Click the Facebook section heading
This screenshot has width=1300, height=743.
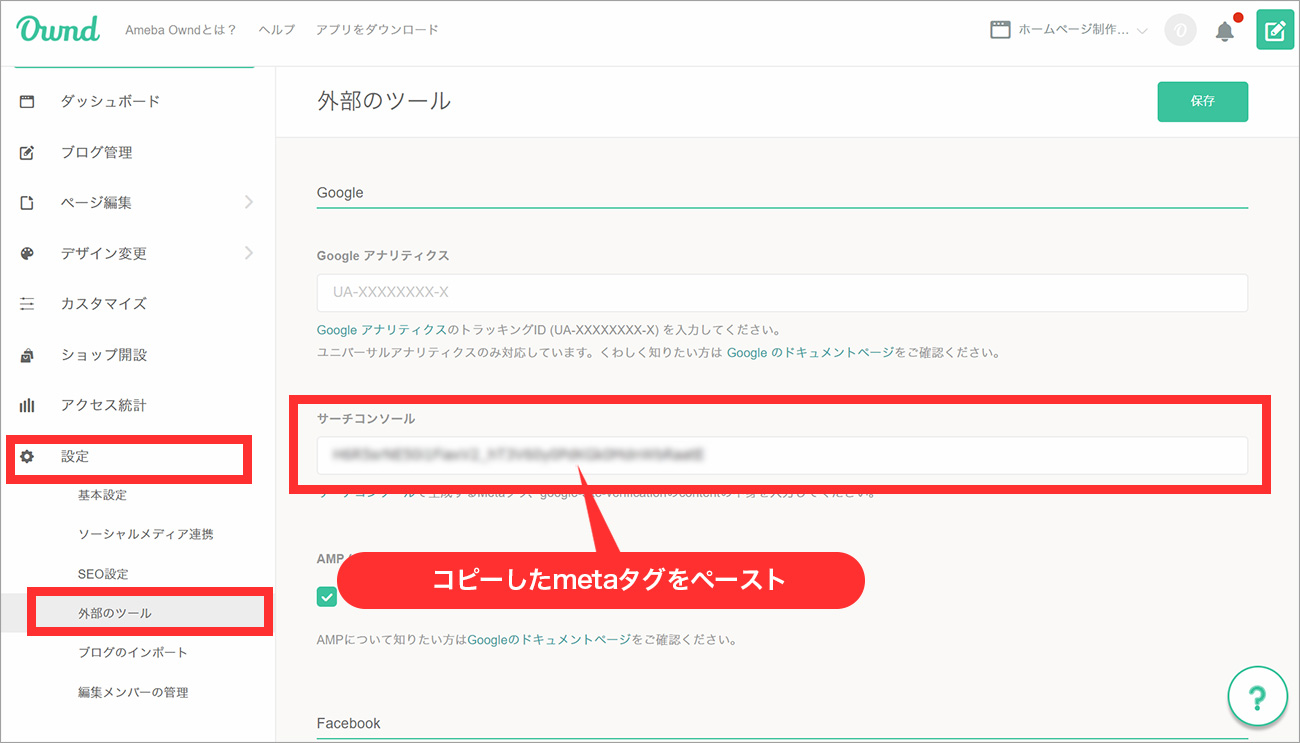click(349, 723)
